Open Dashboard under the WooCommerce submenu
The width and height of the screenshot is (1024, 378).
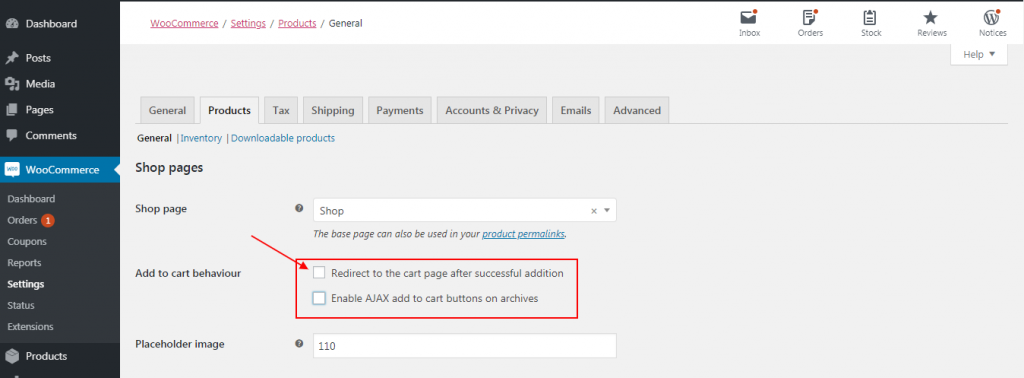pos(31,199)
